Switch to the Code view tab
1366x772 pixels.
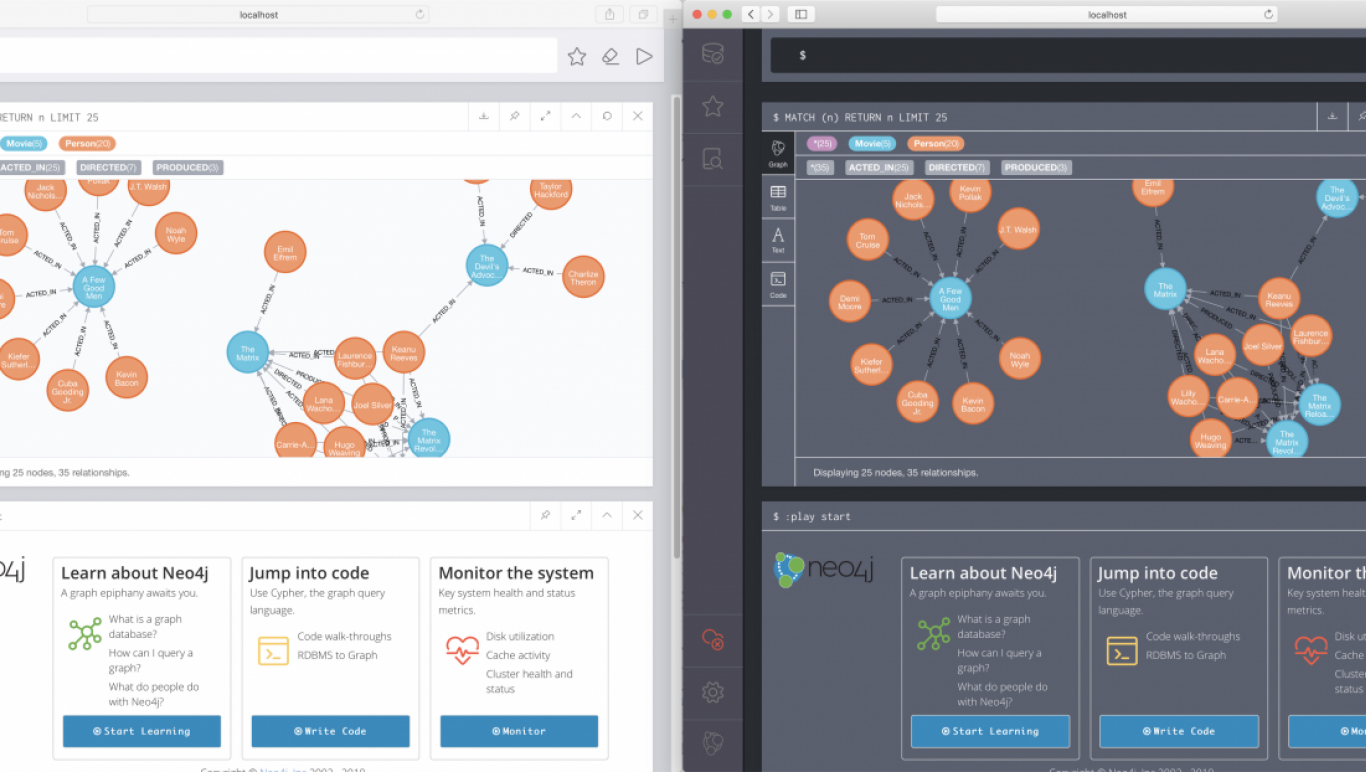[778, 284]
